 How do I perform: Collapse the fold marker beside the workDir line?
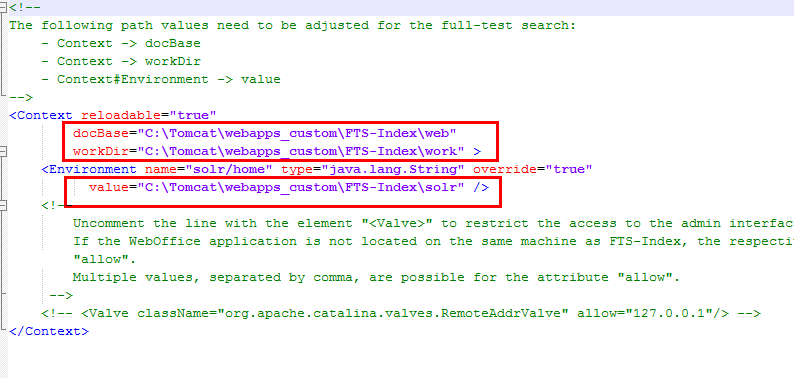pos(4,151)
